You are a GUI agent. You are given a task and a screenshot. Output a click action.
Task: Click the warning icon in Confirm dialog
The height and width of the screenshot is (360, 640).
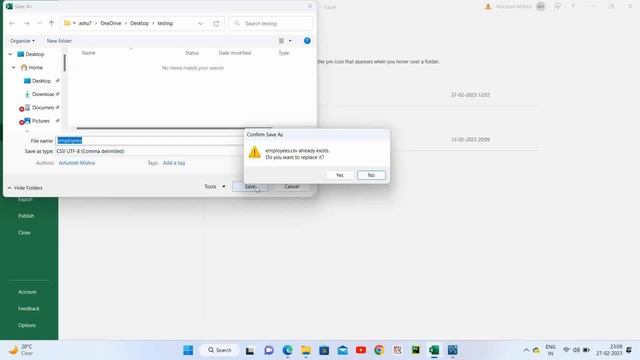(x=254, y=152)
